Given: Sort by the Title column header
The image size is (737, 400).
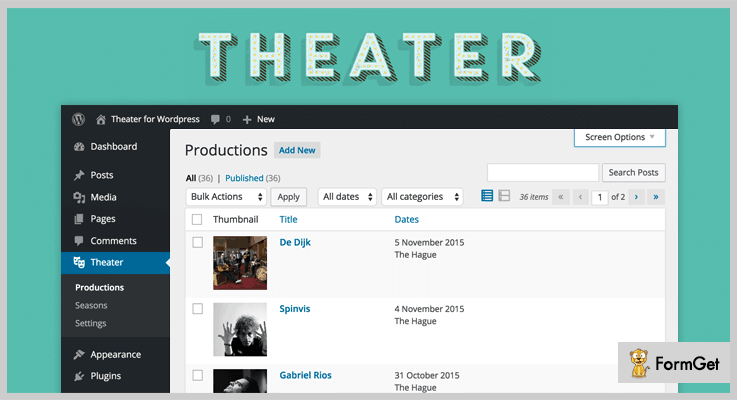Looking at the screenshot, I should coord(289,220).
